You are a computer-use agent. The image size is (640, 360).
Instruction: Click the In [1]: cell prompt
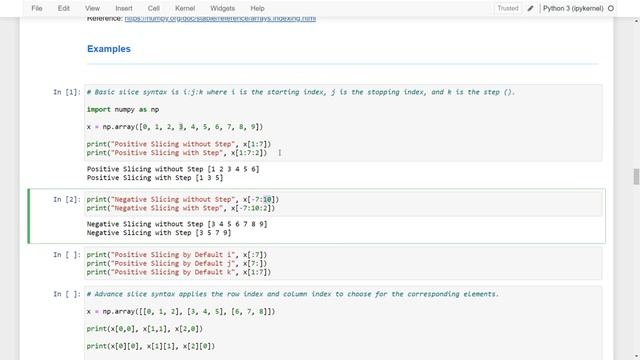pos(67,92)
